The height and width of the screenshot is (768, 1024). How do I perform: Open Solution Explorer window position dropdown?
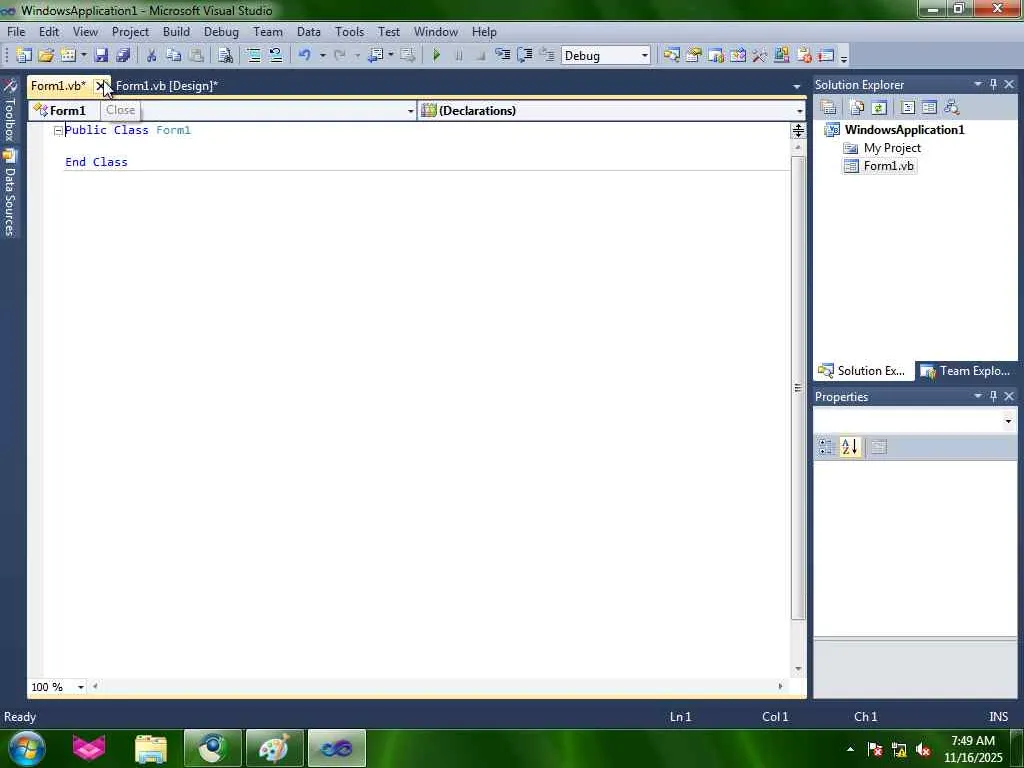click(978, 84)
